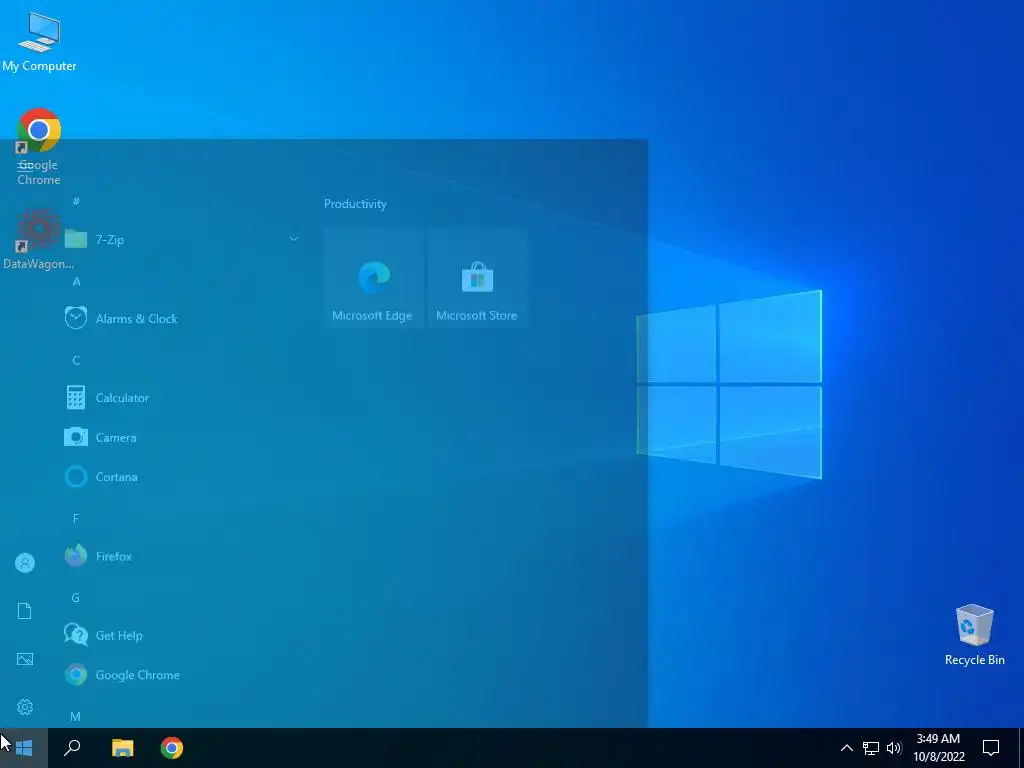This screenshot has width=1024, height=768.
Task: Show hidden system tray icons
Action: [x=846, y=748]
